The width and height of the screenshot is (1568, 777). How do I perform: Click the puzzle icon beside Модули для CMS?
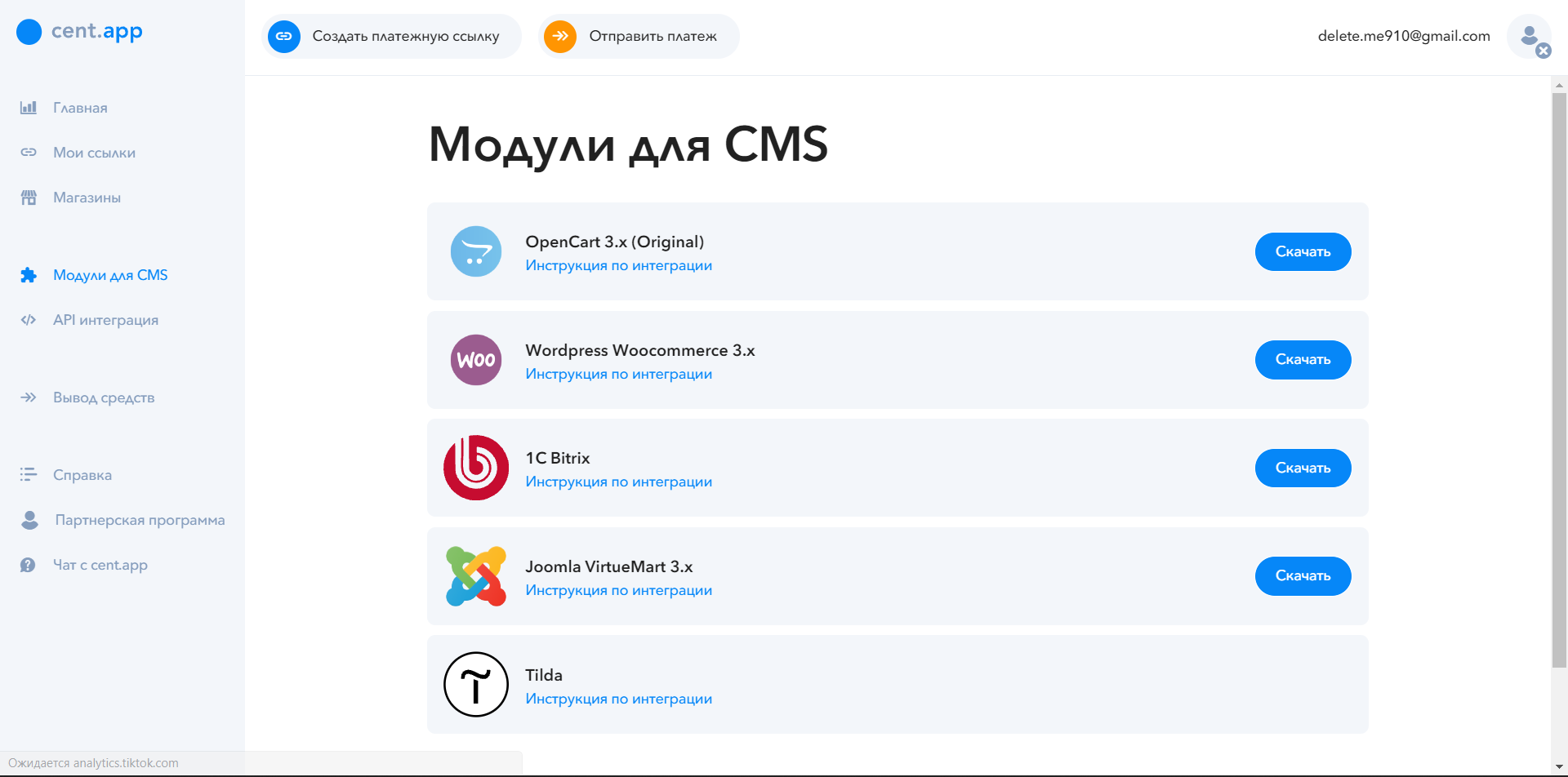[29, 275]
